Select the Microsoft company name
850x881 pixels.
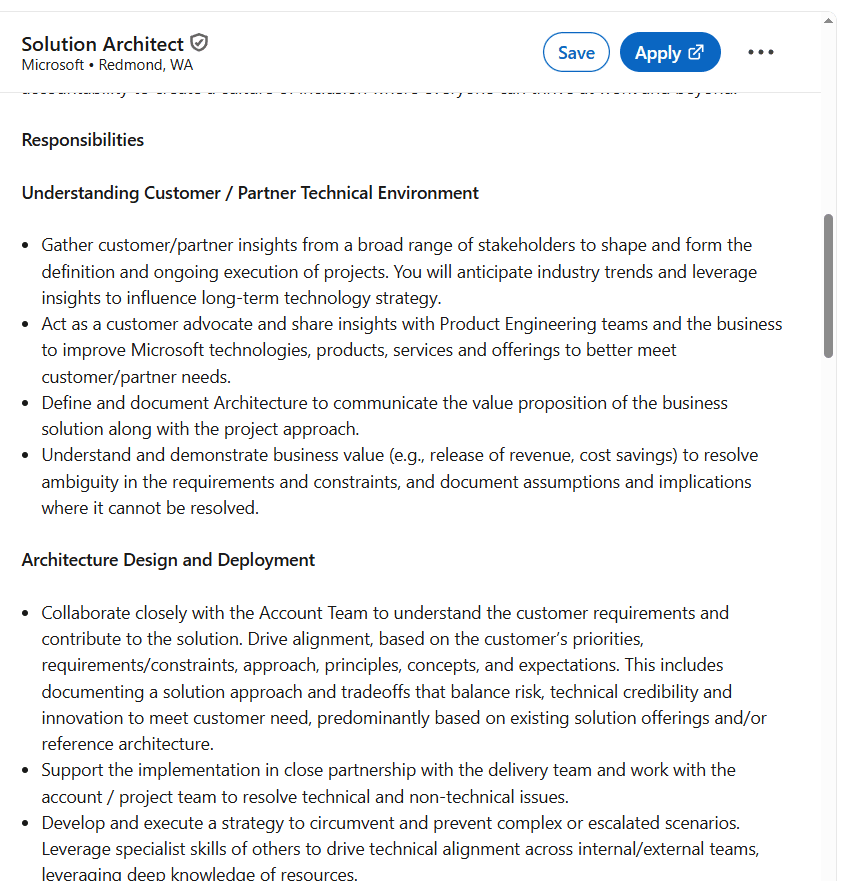point(53,65)
